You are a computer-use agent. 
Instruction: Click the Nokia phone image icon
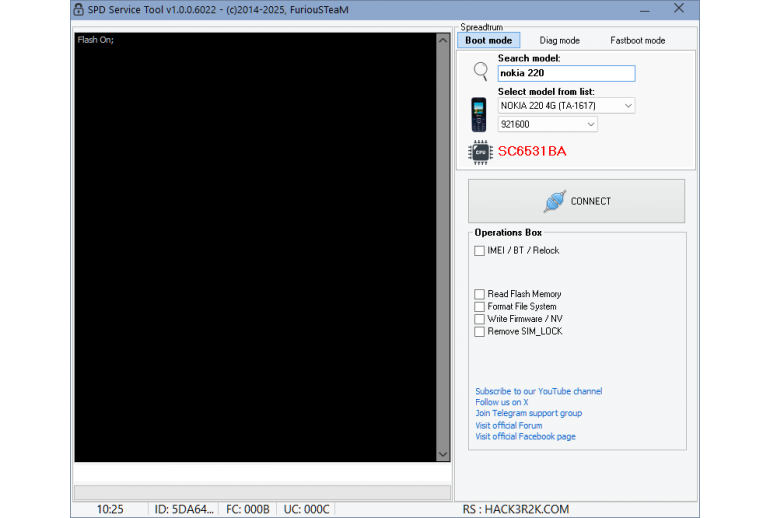(479, 115)
